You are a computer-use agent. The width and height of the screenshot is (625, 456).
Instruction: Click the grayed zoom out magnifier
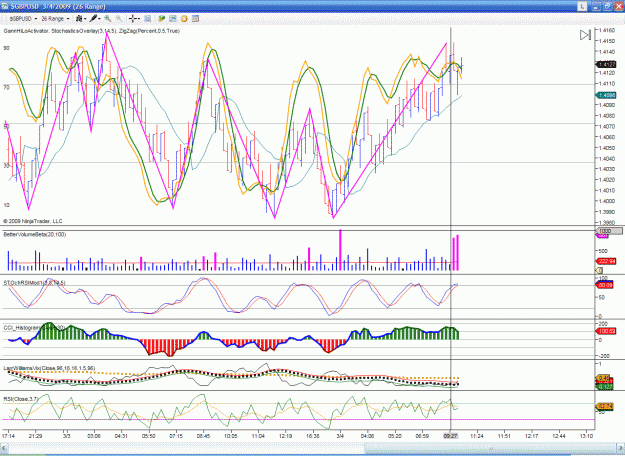point(119,19)
